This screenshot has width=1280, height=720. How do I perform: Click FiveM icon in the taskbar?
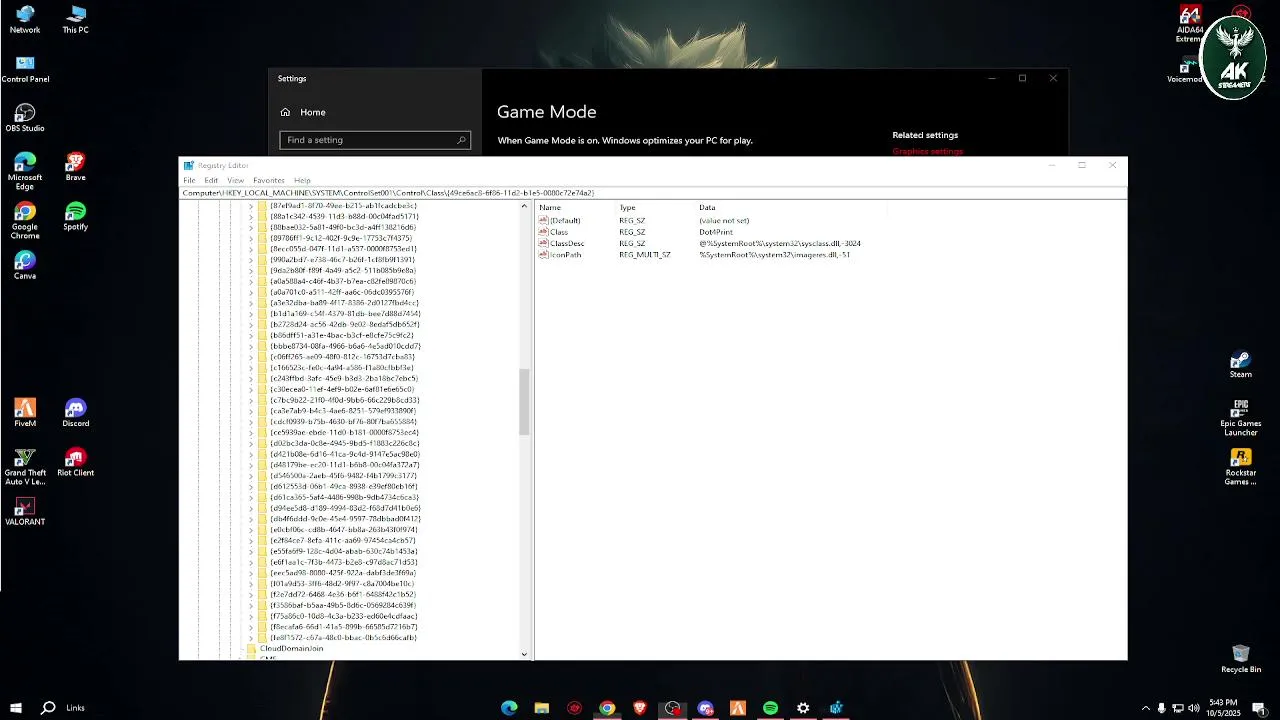pyautogui.click(x=738, y=708)
